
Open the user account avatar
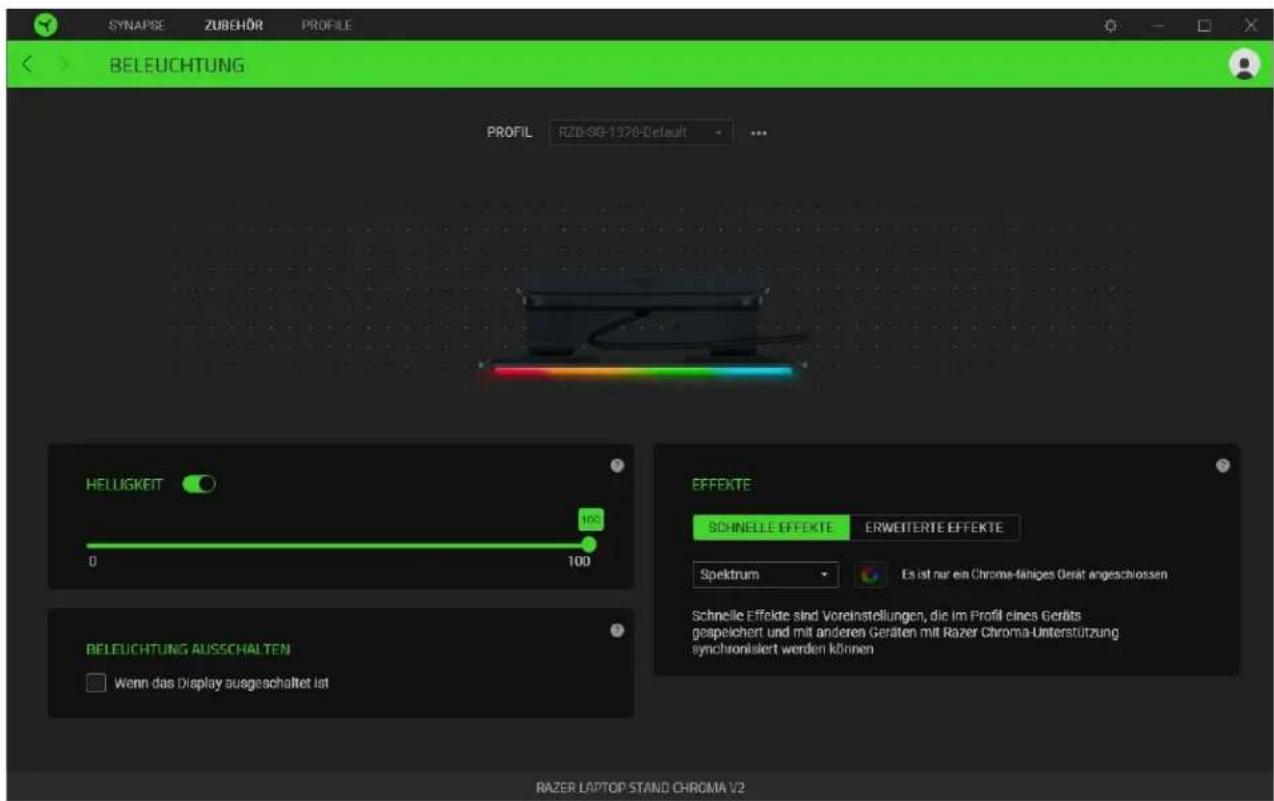[x=1243, y=64]
